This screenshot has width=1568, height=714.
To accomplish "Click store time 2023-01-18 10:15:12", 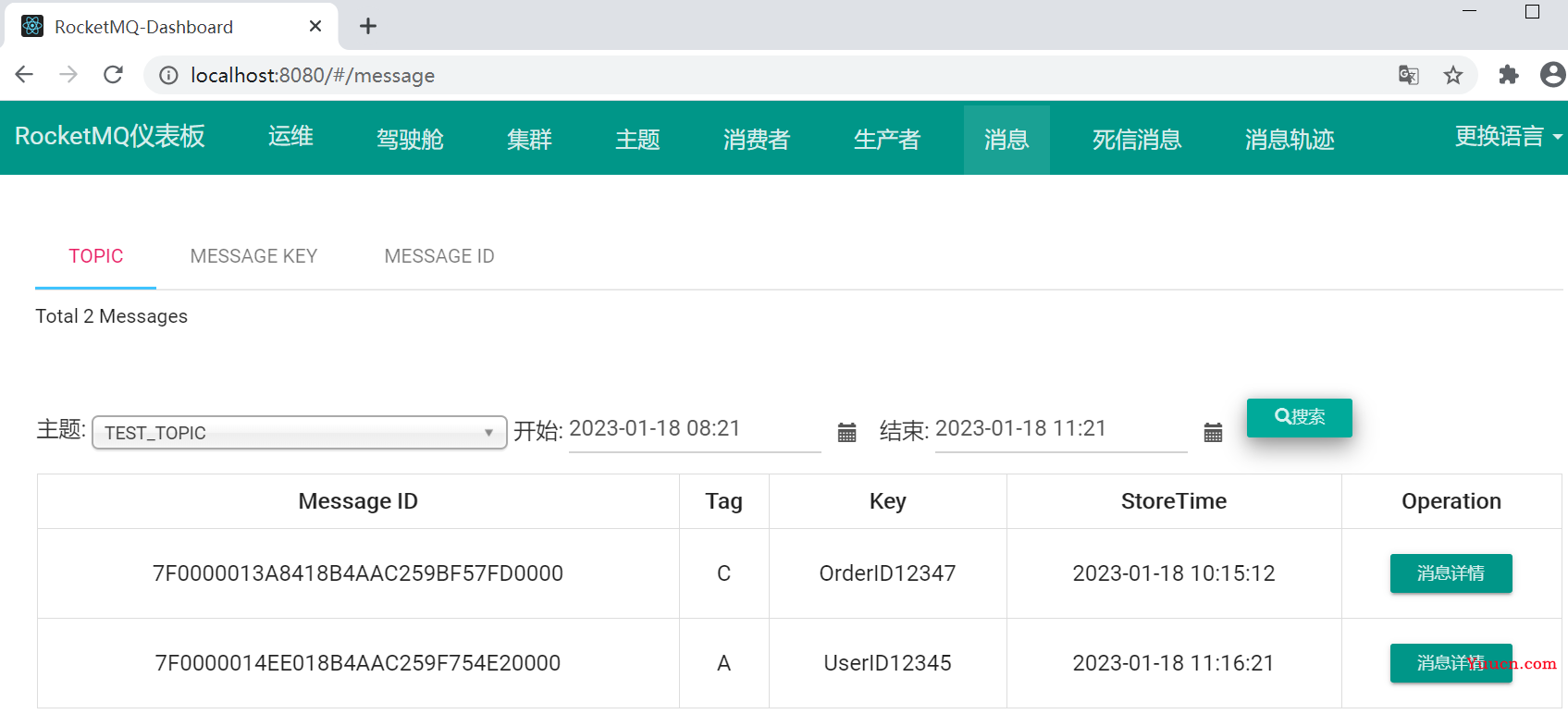I will (1174, 573).
